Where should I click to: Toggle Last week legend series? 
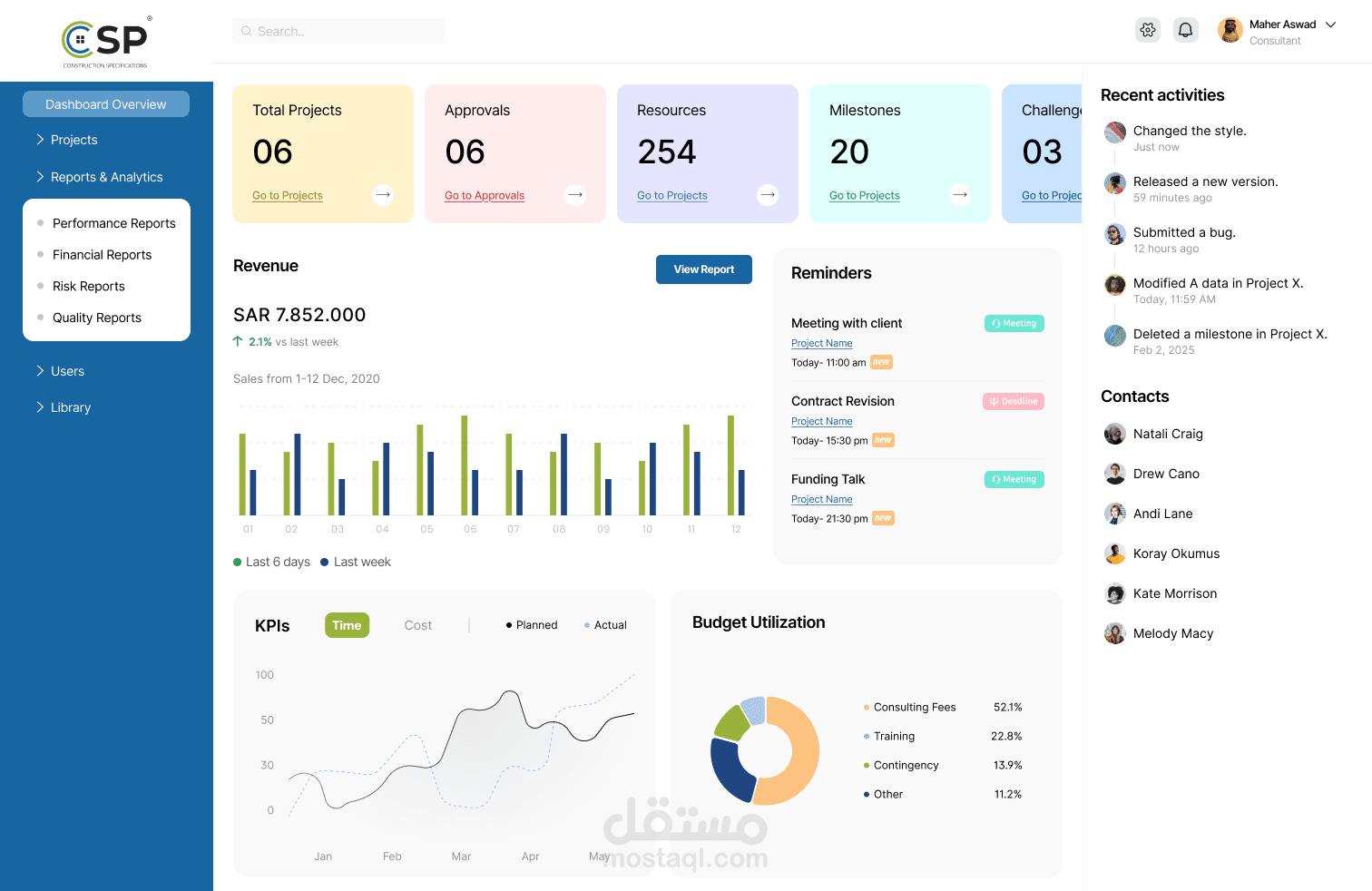coord(356,562)
